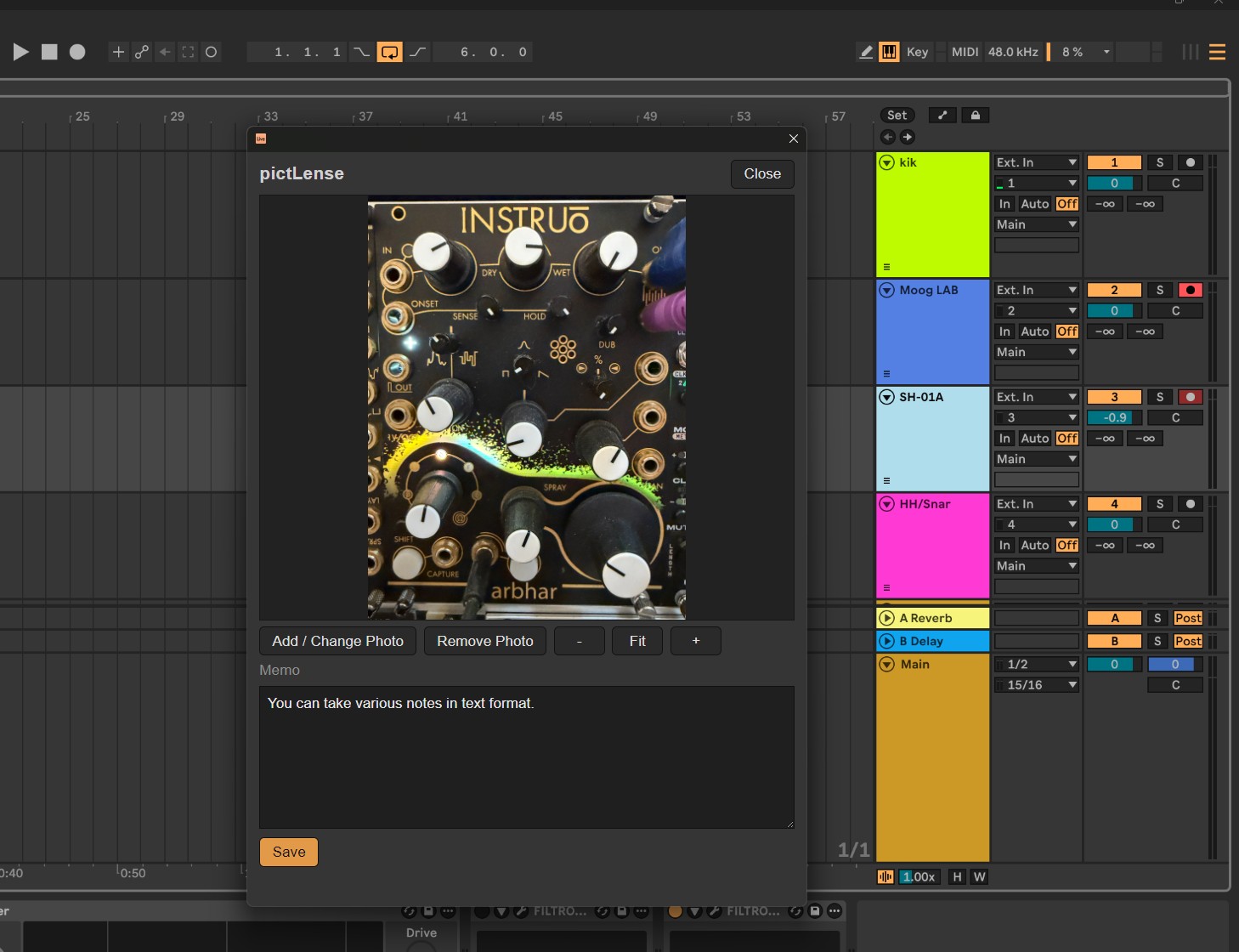Click the loop length 6.0.0 field
Screen dimensions: 1239x952
pyautogui.click(x=483, y=52)
